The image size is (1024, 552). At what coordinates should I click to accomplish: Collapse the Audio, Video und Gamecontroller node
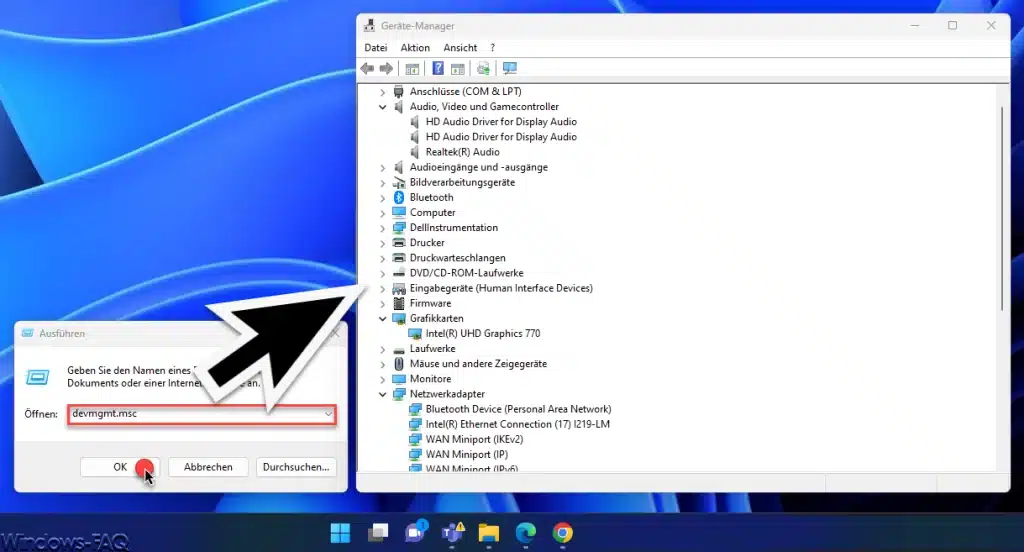(383, 106)
